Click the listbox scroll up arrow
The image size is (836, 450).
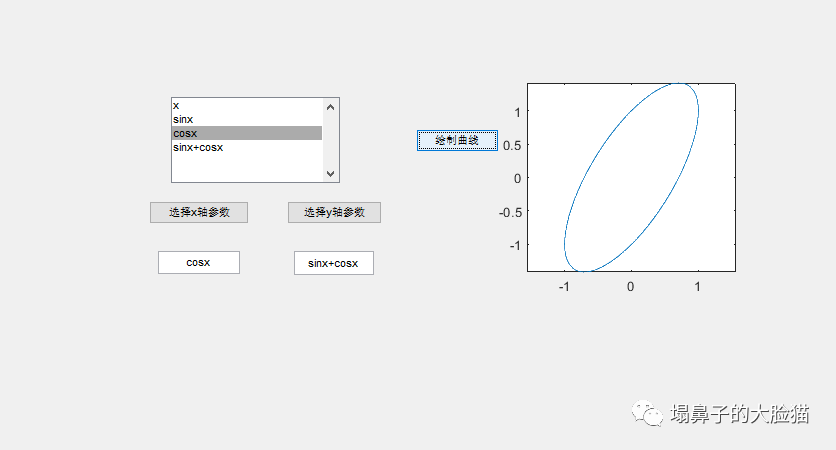[x=331, y=106]
